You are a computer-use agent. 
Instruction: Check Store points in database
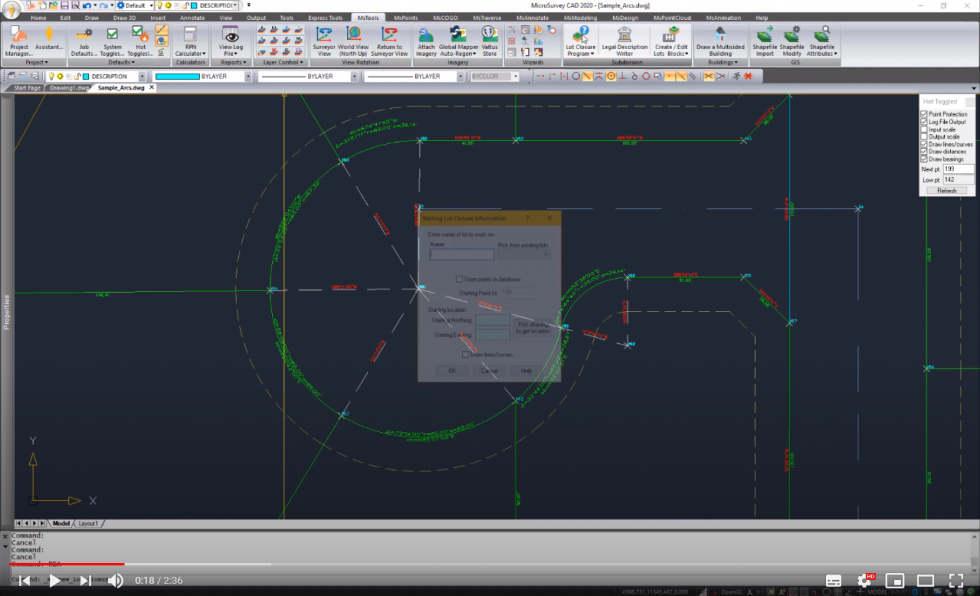point(459,279)
